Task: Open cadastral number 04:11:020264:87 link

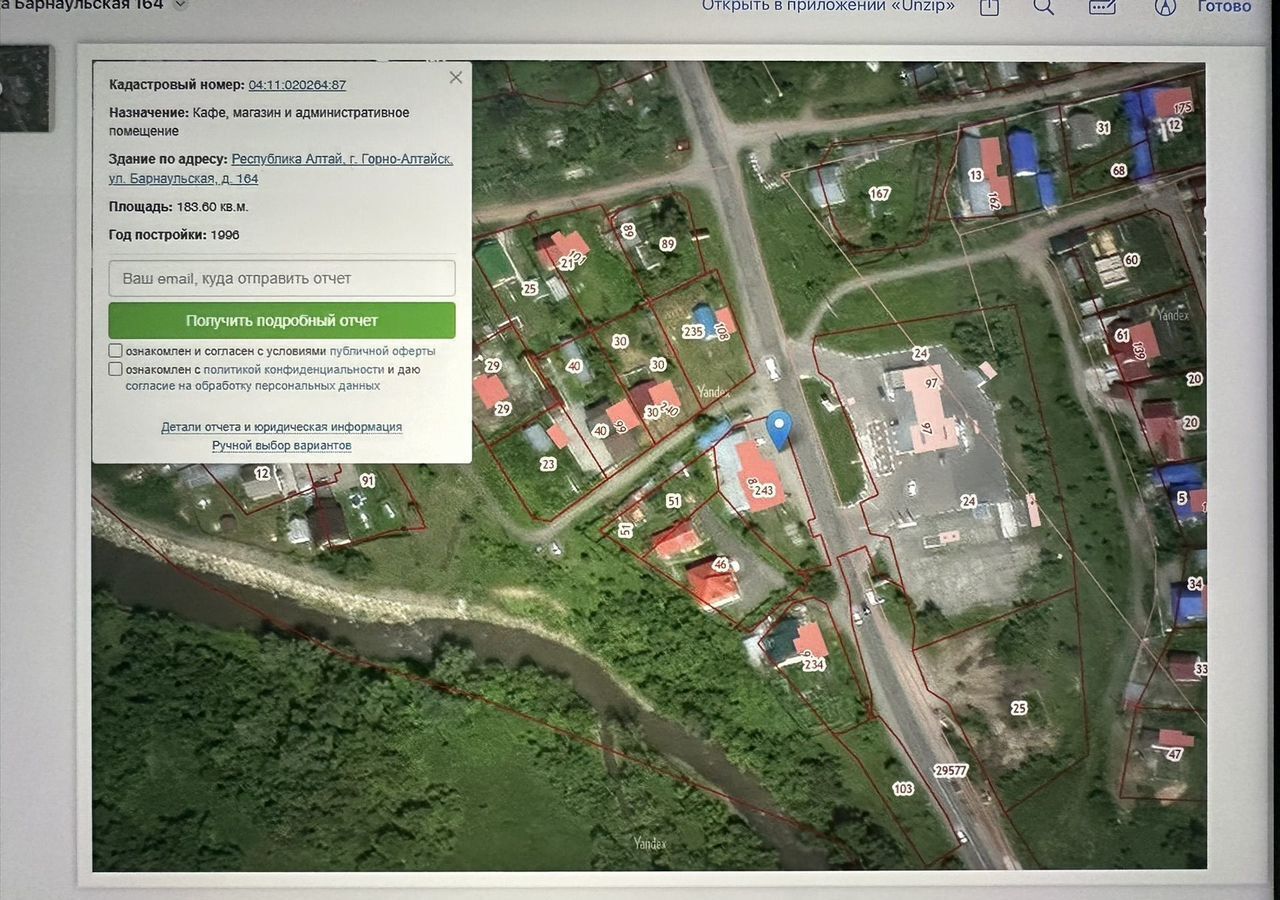Action: tap(297, 85)
